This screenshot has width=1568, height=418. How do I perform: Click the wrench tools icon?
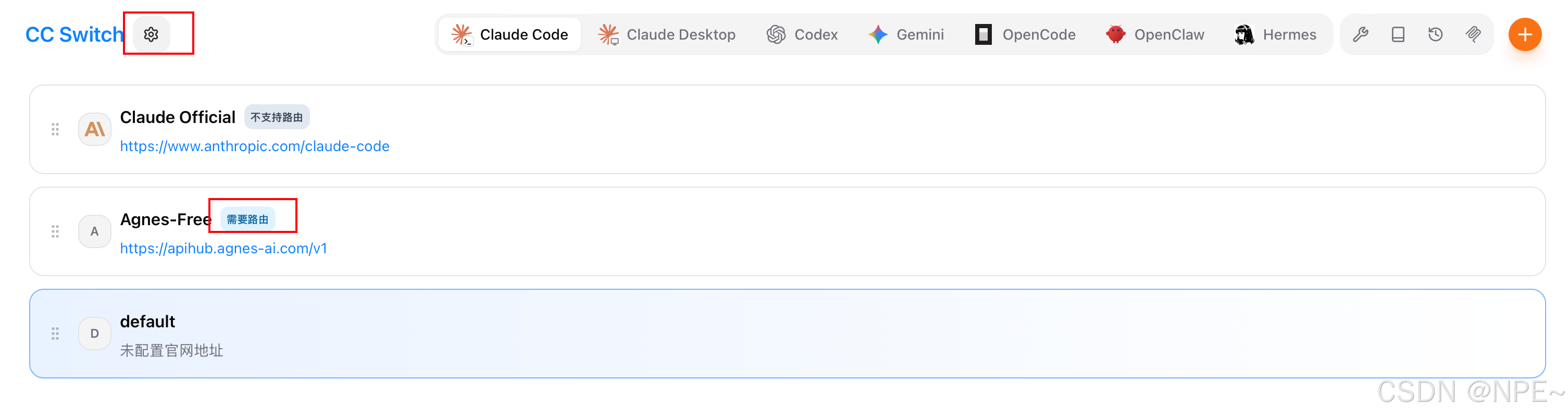point(1361,35)
